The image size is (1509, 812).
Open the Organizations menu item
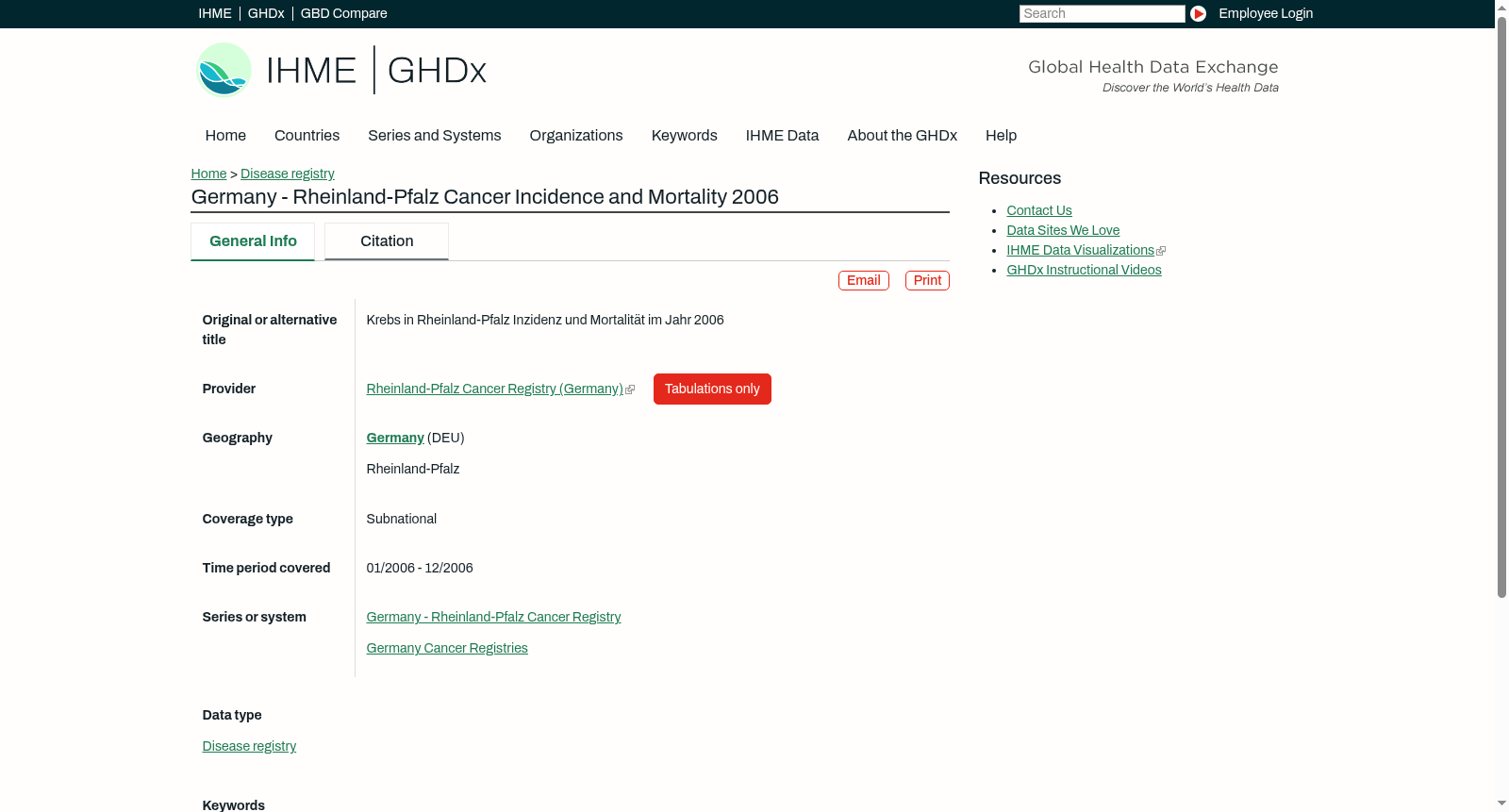(576, 136)
